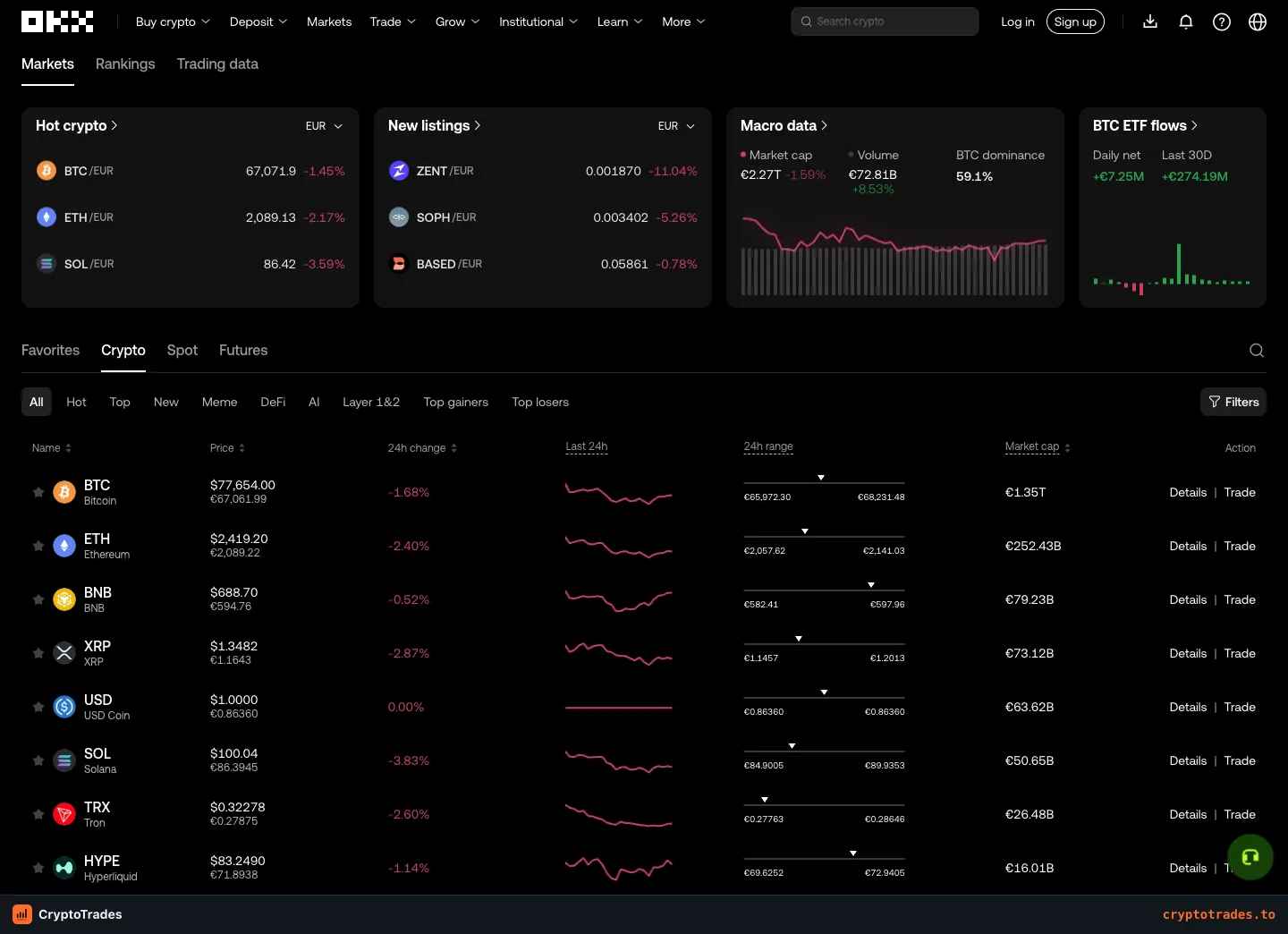Click the Sign up button

coord(1075,21)
